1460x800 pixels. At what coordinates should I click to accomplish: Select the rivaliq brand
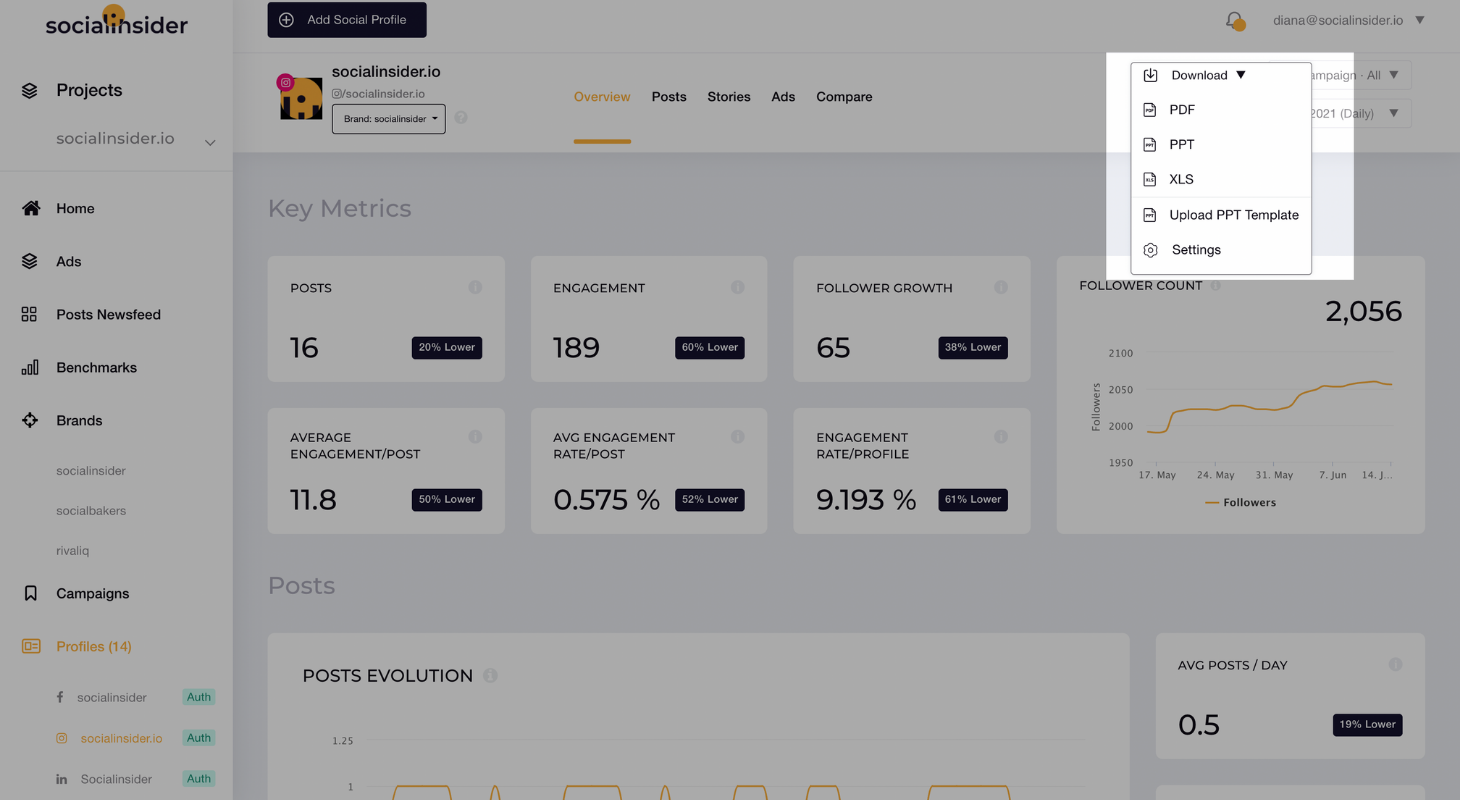coord(73,550)
